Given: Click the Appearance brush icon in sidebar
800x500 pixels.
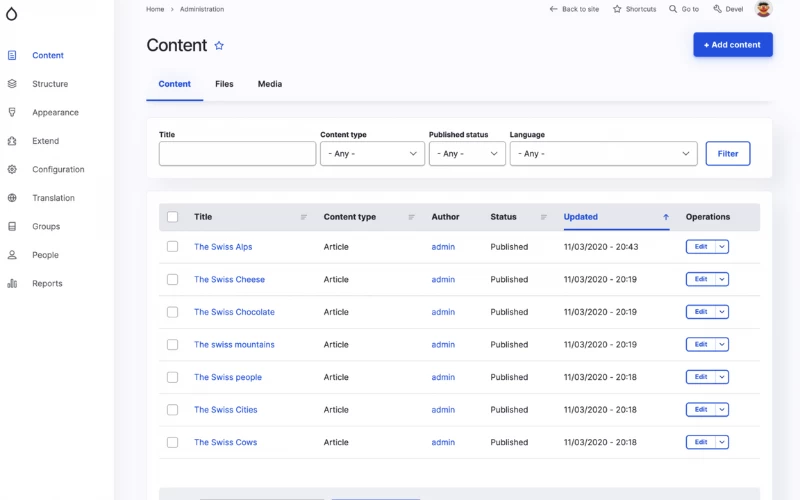Looking at the screenshot, I should click(12, 112).
